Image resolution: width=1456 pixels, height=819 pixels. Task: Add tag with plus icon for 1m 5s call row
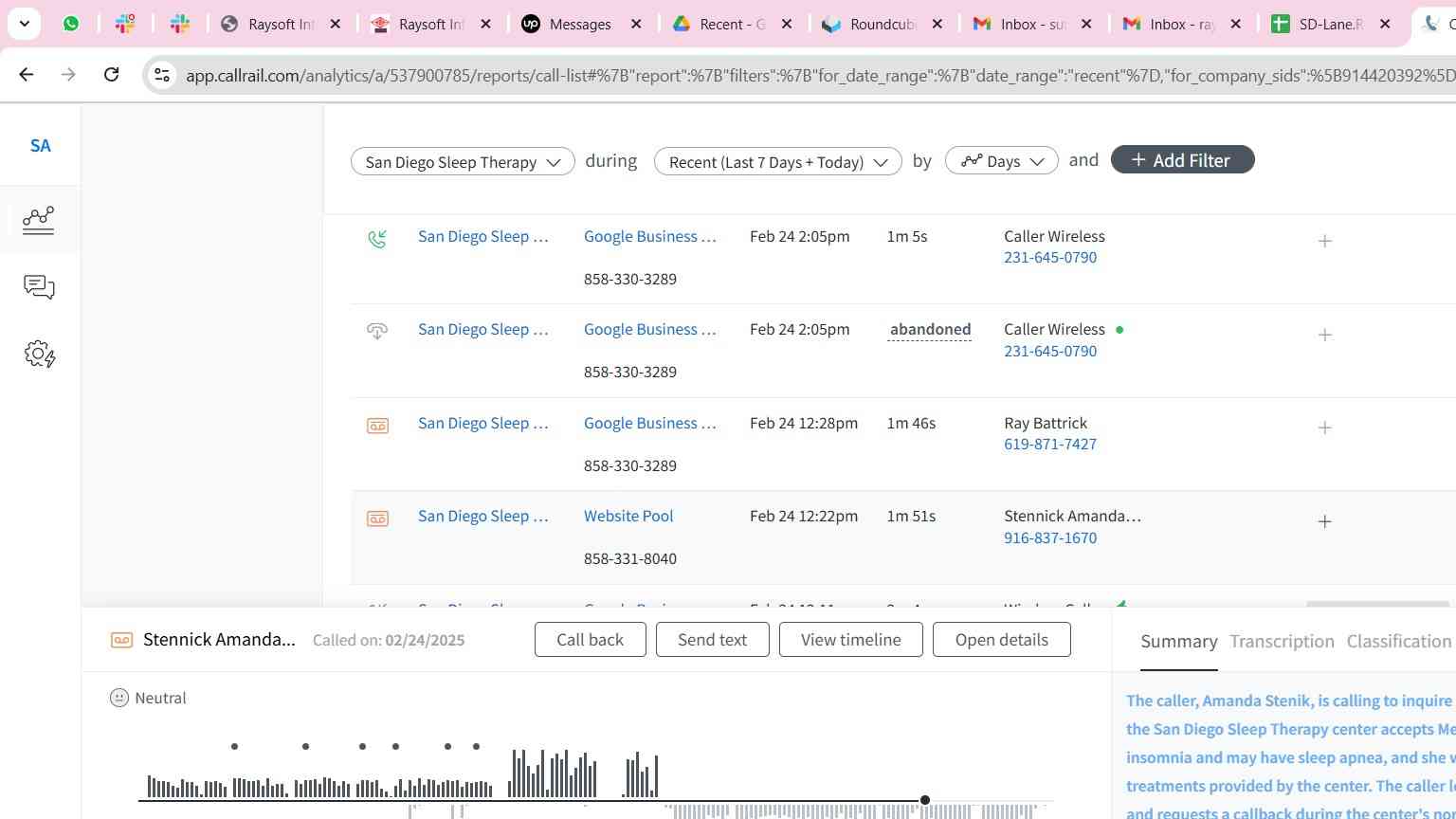point(1325,241)
